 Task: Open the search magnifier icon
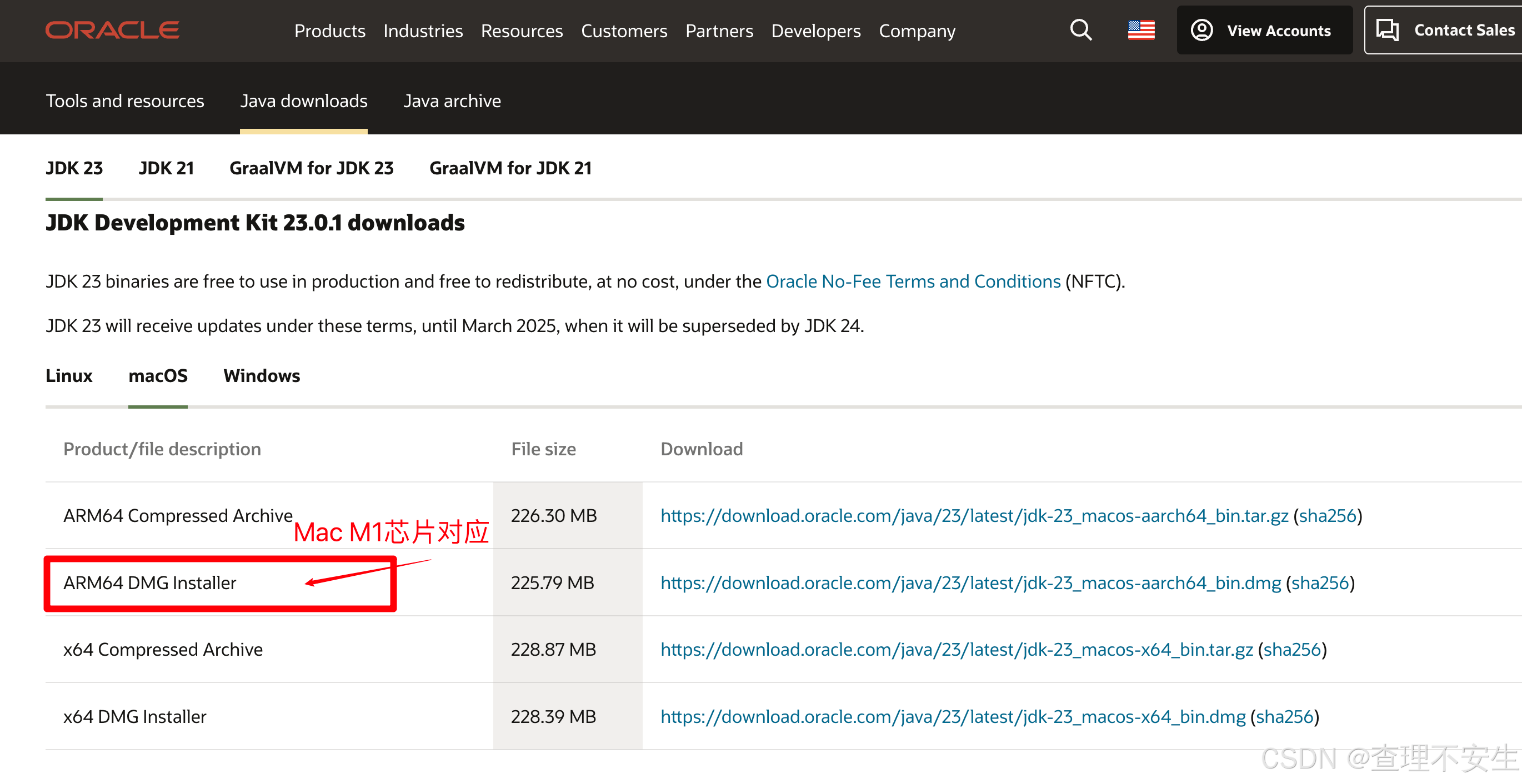(1080, 29)
